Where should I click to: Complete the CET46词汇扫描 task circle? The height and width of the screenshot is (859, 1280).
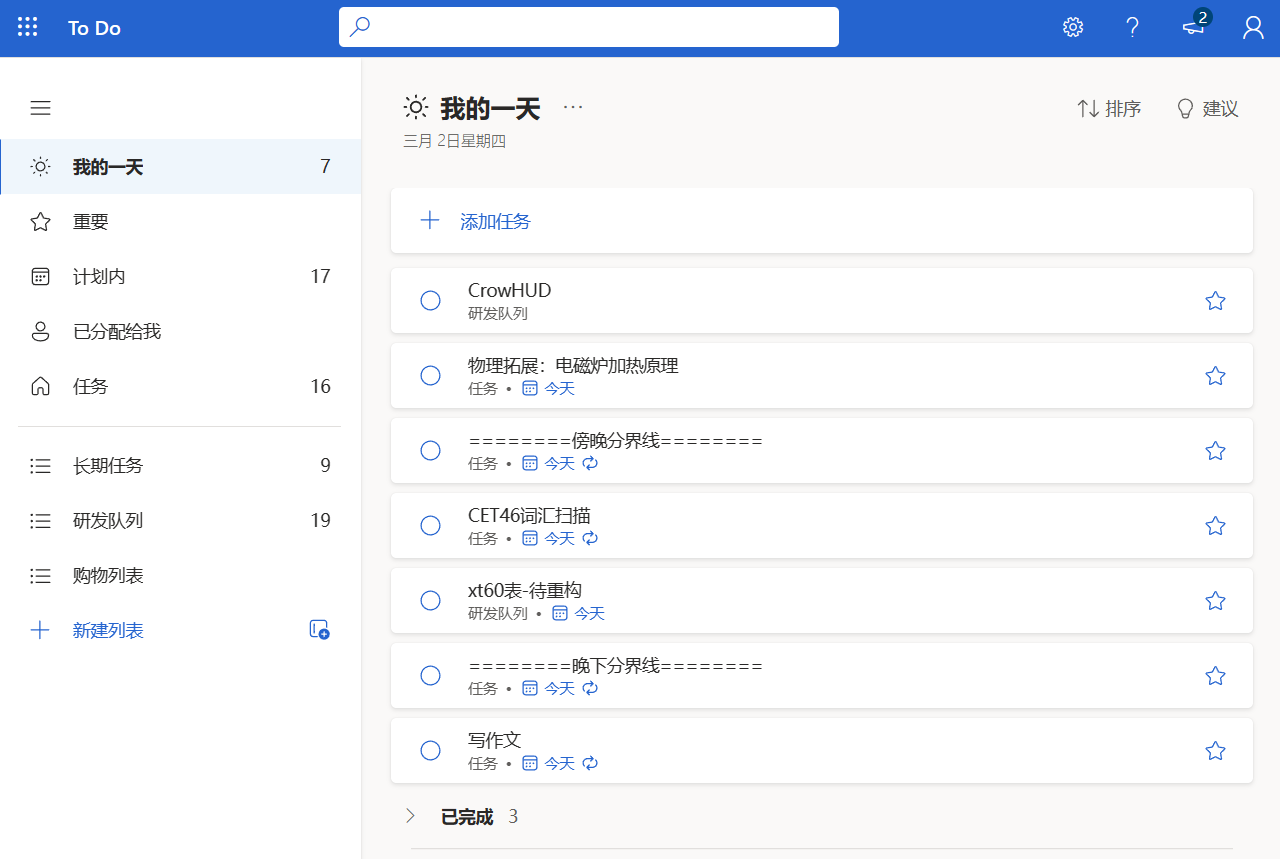tap(431, 526)
